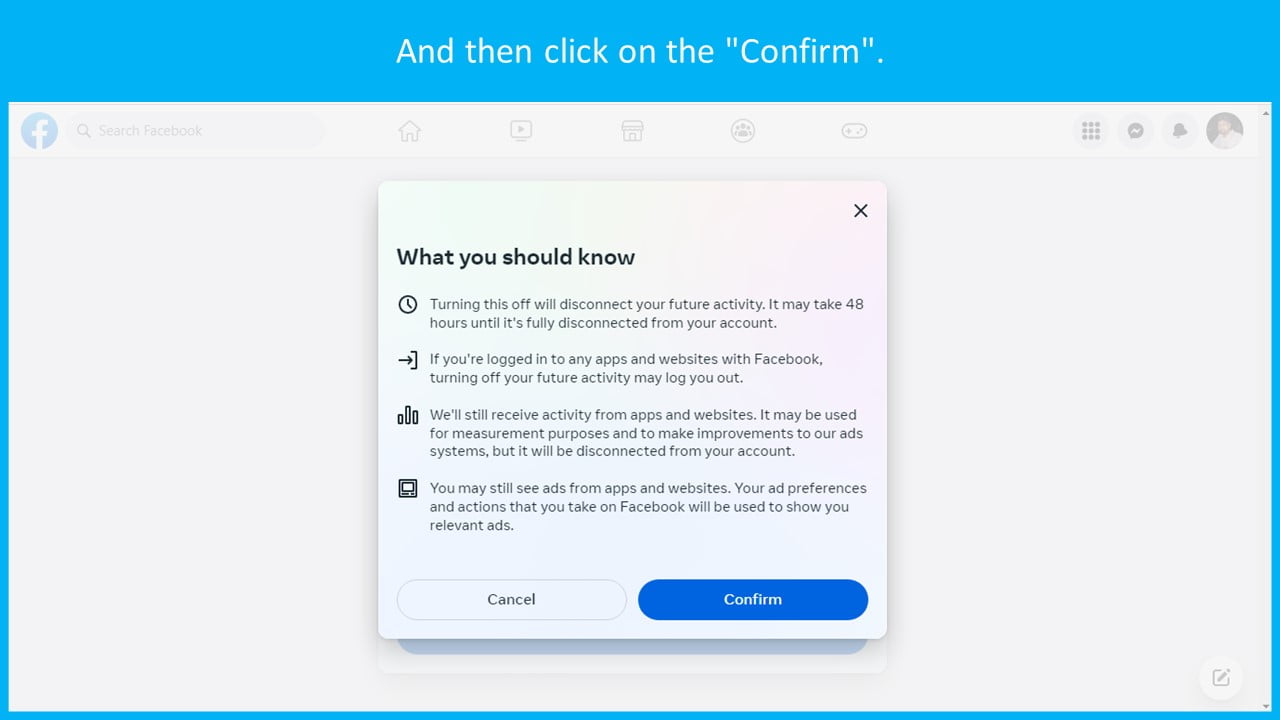Click the What you should know heading
This screenshot has height=720, width=1280.
[516, 257]
